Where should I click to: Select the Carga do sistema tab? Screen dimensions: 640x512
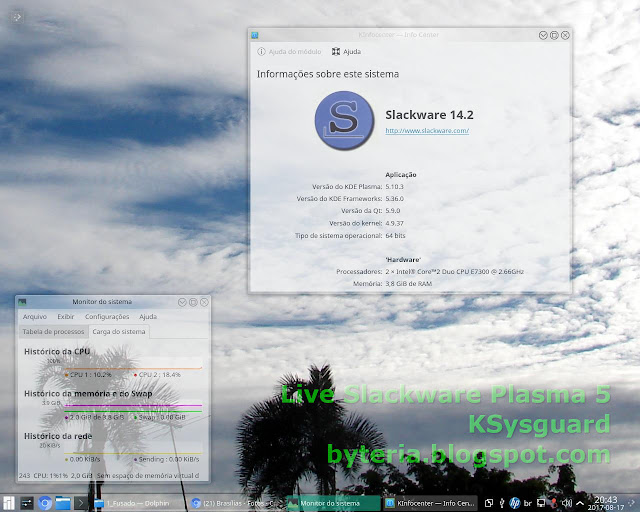[x=119, y=332]
